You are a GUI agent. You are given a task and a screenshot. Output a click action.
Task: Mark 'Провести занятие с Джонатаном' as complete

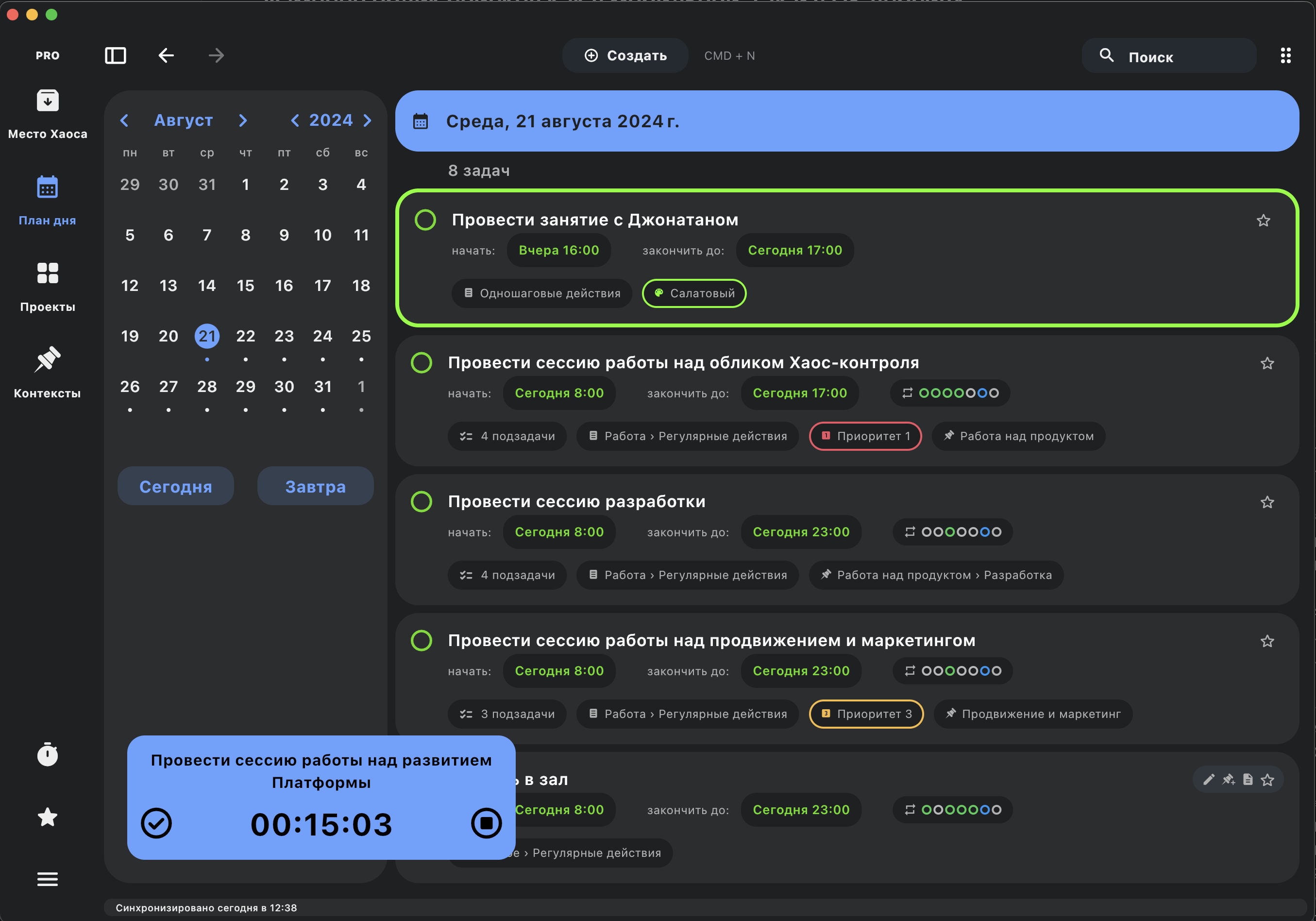(x=425, y=220)
